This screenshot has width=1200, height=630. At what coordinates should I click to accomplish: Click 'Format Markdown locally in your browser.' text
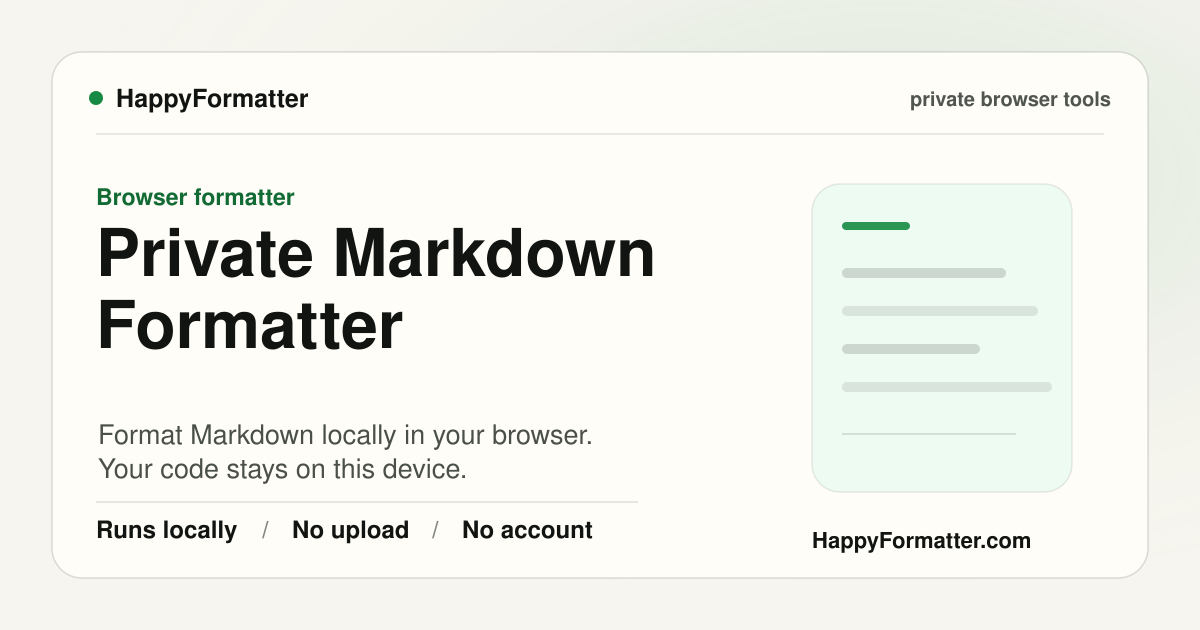click(x=346, y=436)
